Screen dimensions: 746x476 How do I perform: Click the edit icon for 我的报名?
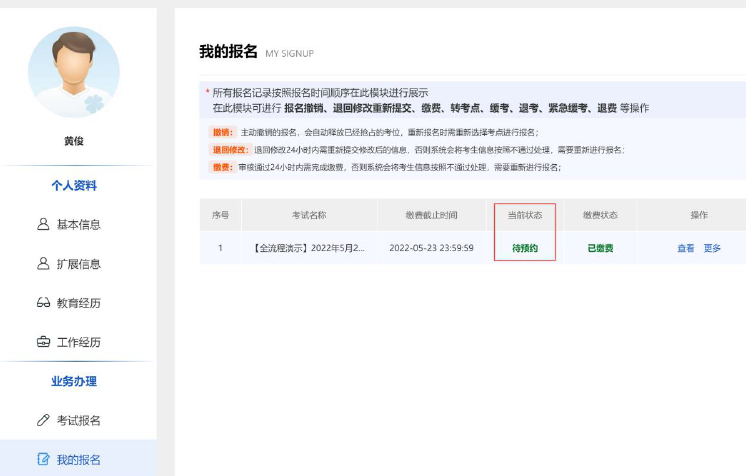(43, 459)
